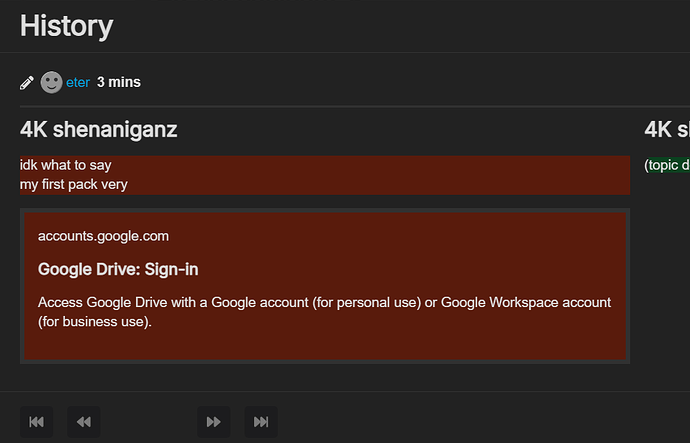Click the accounts.google.com source text
This screenshot has height=443, width=690.
(x=103, y=236)
